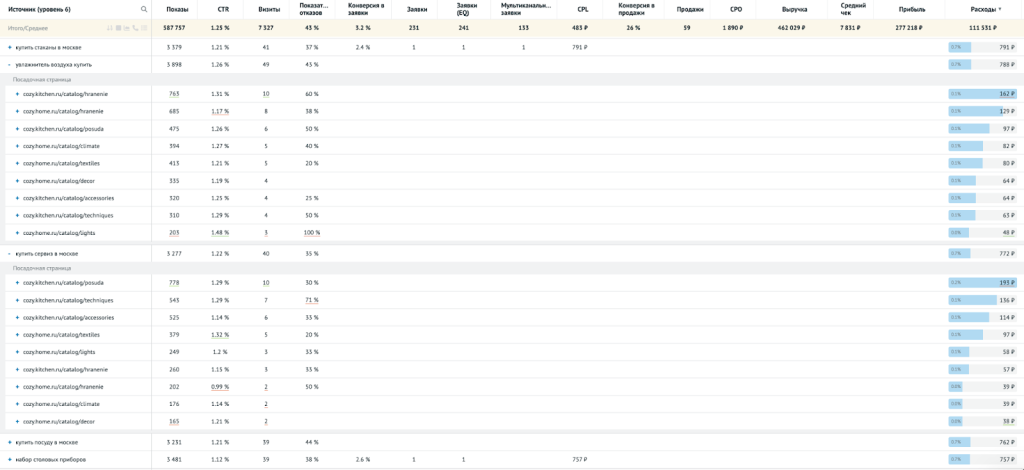Click the Показы column header
The width and height of the screenshot is (1024, 470).
pos(177,9)
